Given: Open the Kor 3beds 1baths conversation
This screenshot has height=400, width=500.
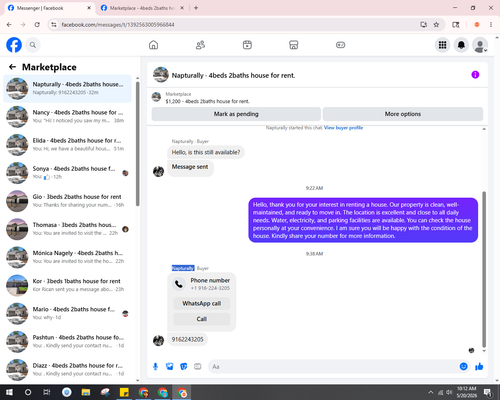Looking at the screenshot, I should (67, 285).
